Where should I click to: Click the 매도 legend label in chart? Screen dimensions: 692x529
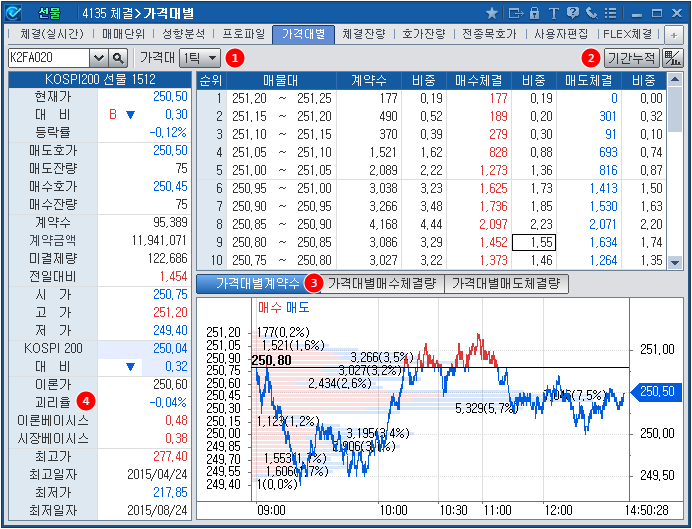point(298,308)
